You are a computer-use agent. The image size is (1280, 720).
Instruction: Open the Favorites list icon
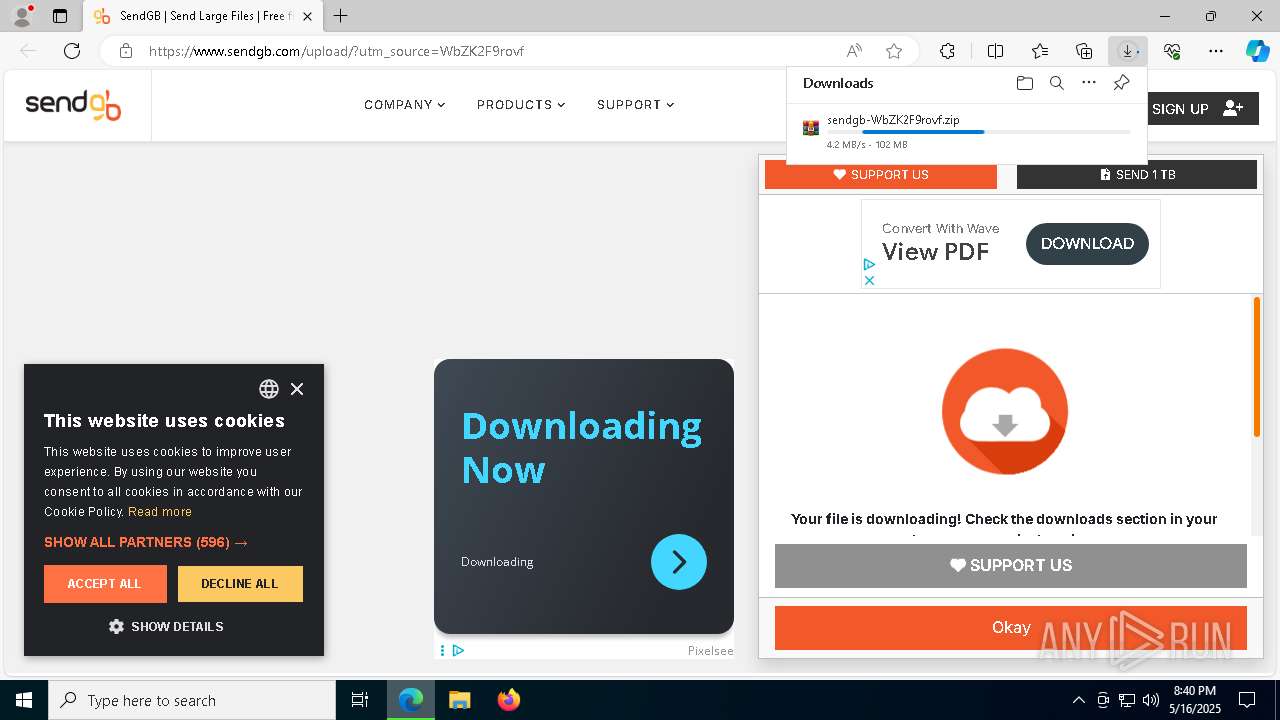1040,51
